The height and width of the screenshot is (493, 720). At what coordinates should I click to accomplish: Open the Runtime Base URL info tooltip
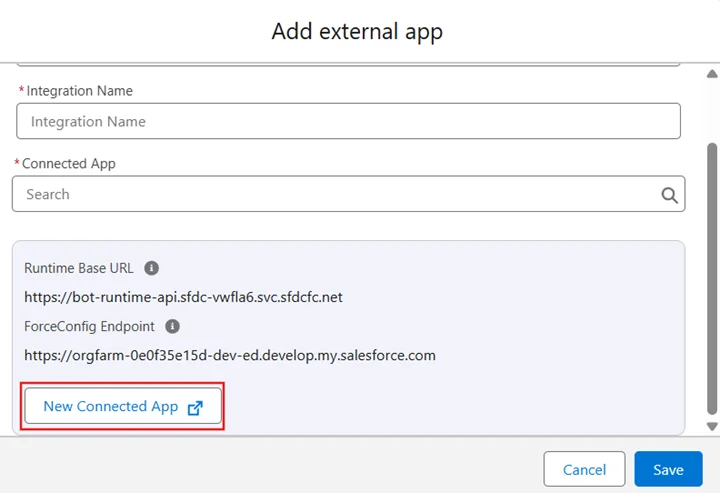[151, 268]
